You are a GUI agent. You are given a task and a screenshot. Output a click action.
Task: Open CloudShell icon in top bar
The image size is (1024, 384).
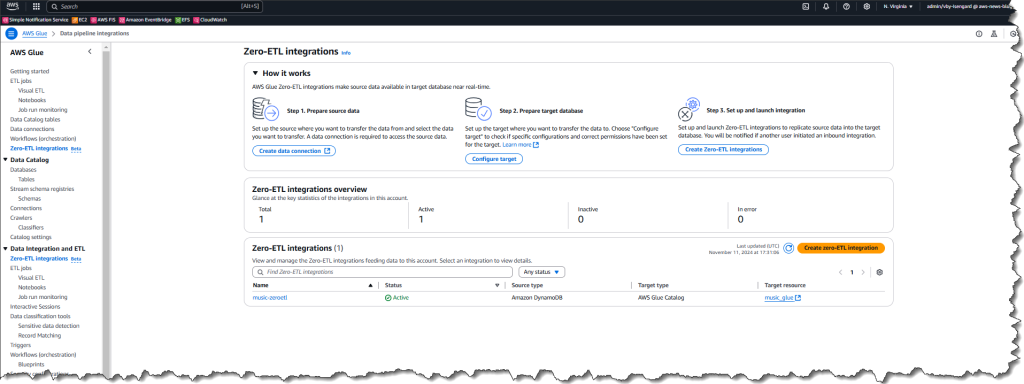[x=805, y=7]
